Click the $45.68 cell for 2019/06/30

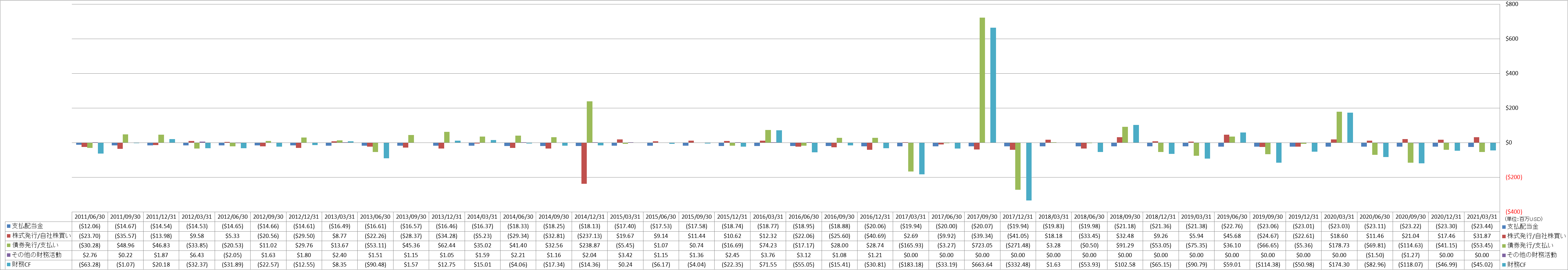click(1232, 236)
